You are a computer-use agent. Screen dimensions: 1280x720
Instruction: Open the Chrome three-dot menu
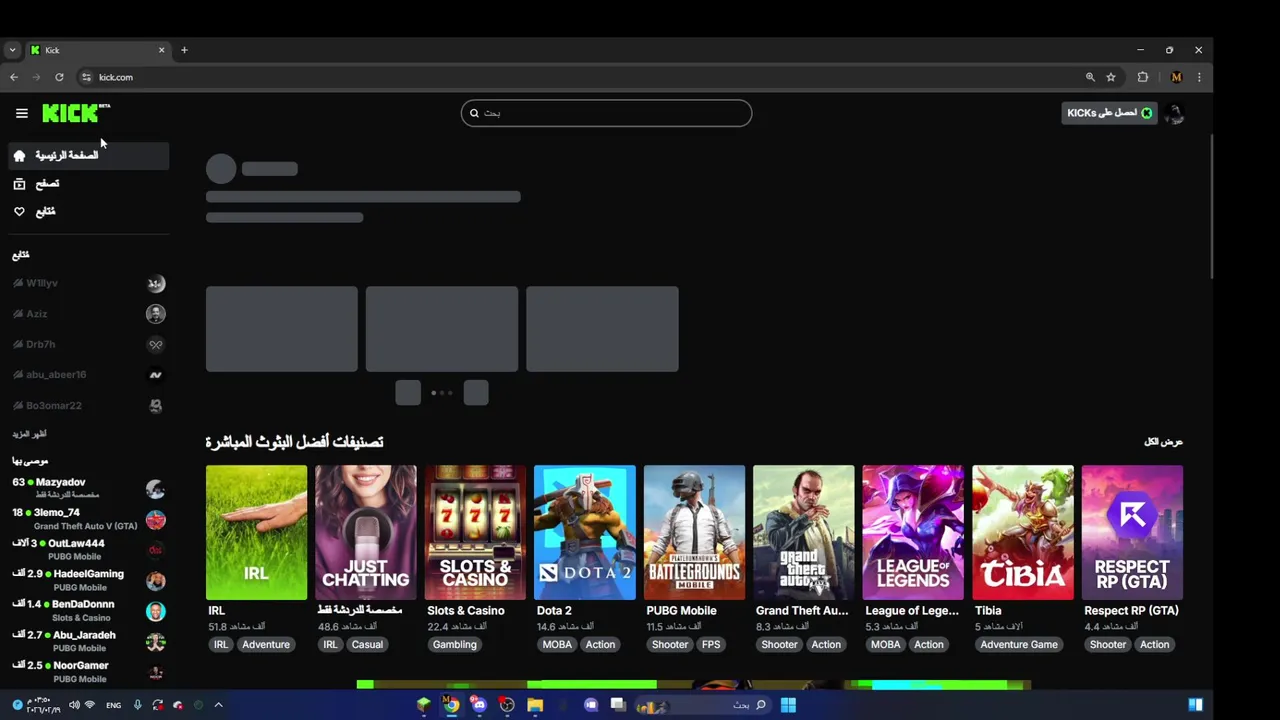1199,77
